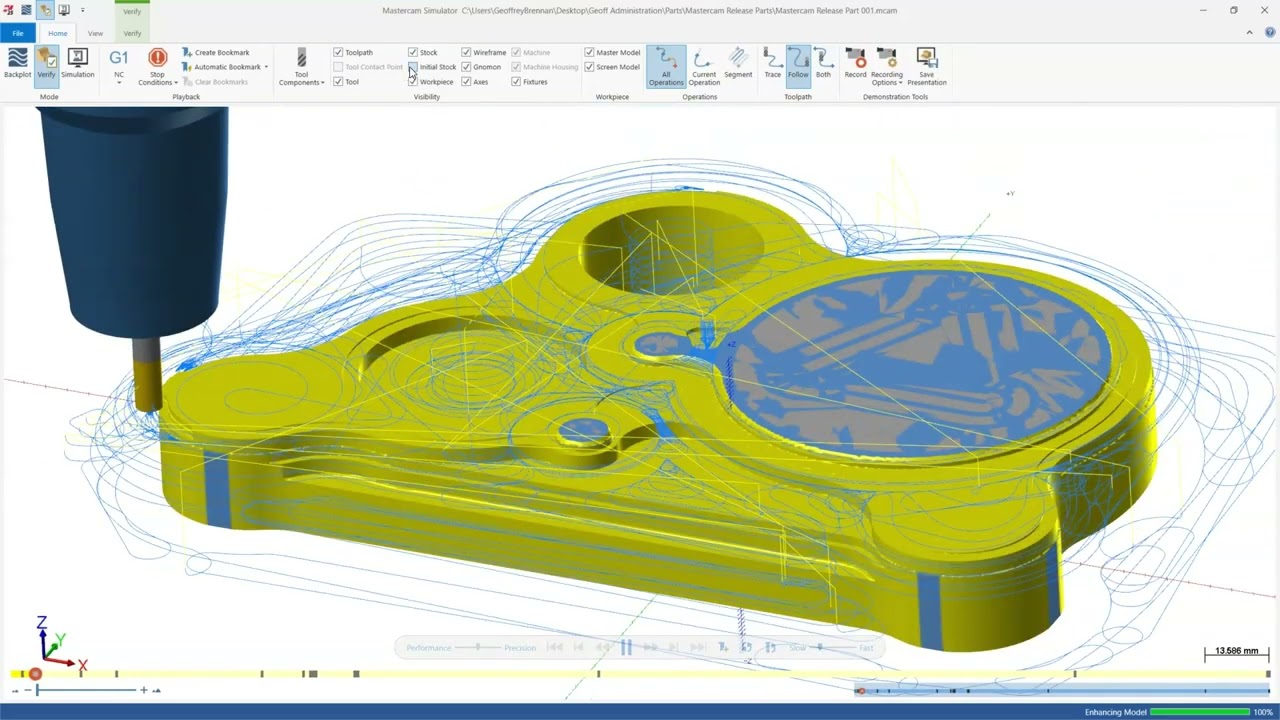Toggle Gnomon visibility checkbox
The height and width of the screenshot is (720, 1280).
tap(466, 67)
